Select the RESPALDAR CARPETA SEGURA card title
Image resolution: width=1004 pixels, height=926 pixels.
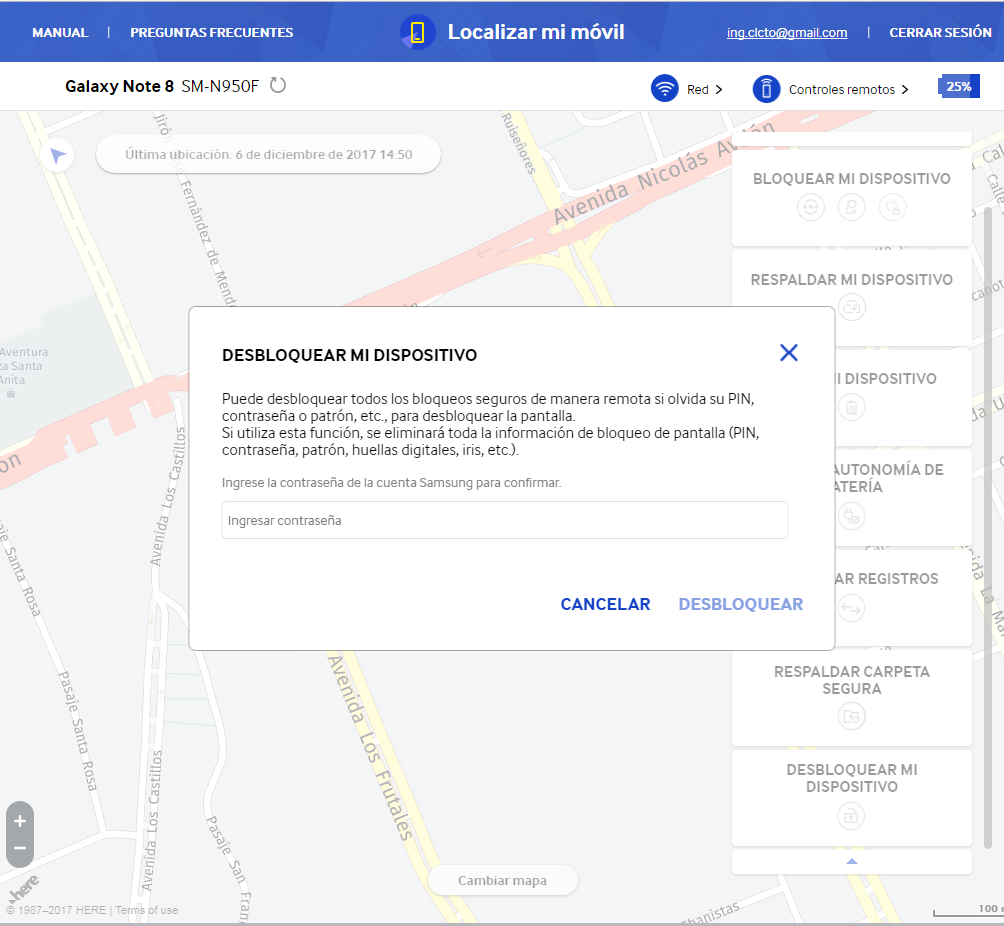(x=852, y=680)
